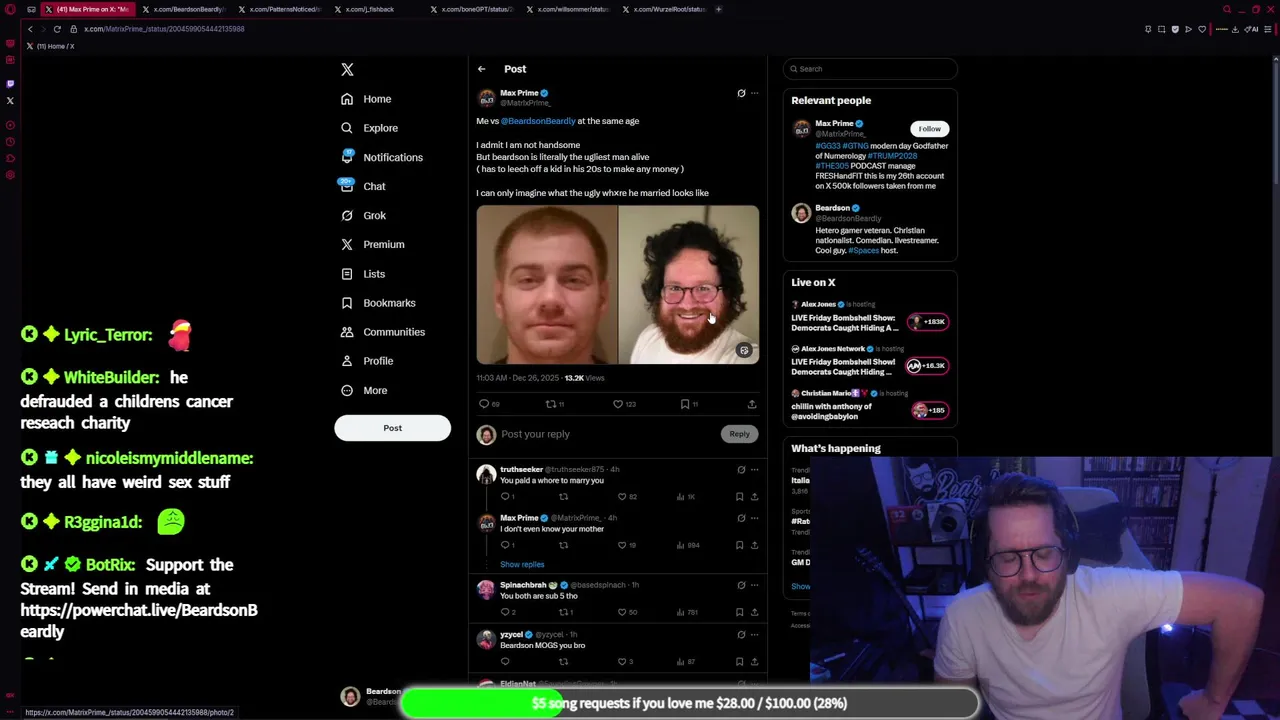This screenshot has height=720, width=1280.
Task: Expand the More menu in the sidebar
Action: tap(364, 390)
